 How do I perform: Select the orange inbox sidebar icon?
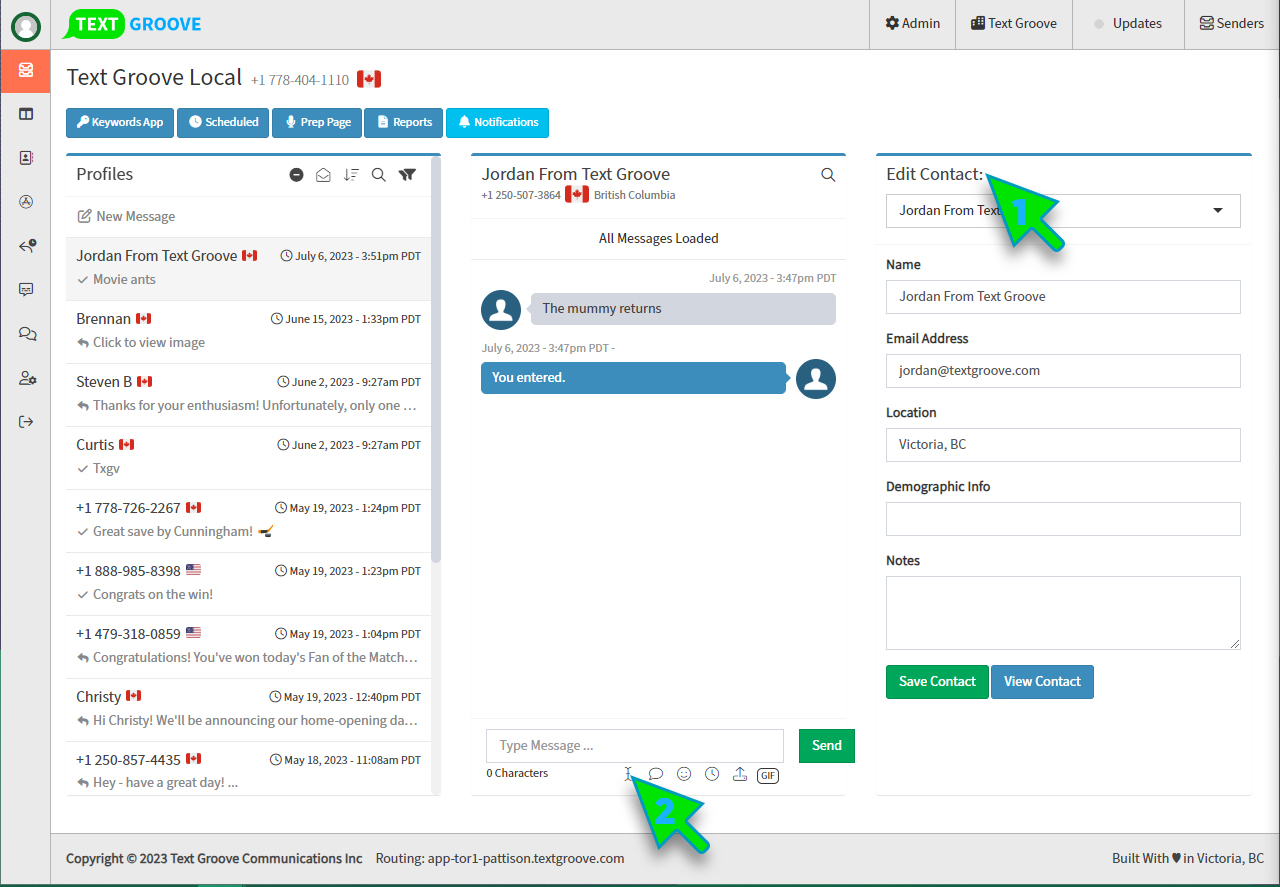coord(25,70)
